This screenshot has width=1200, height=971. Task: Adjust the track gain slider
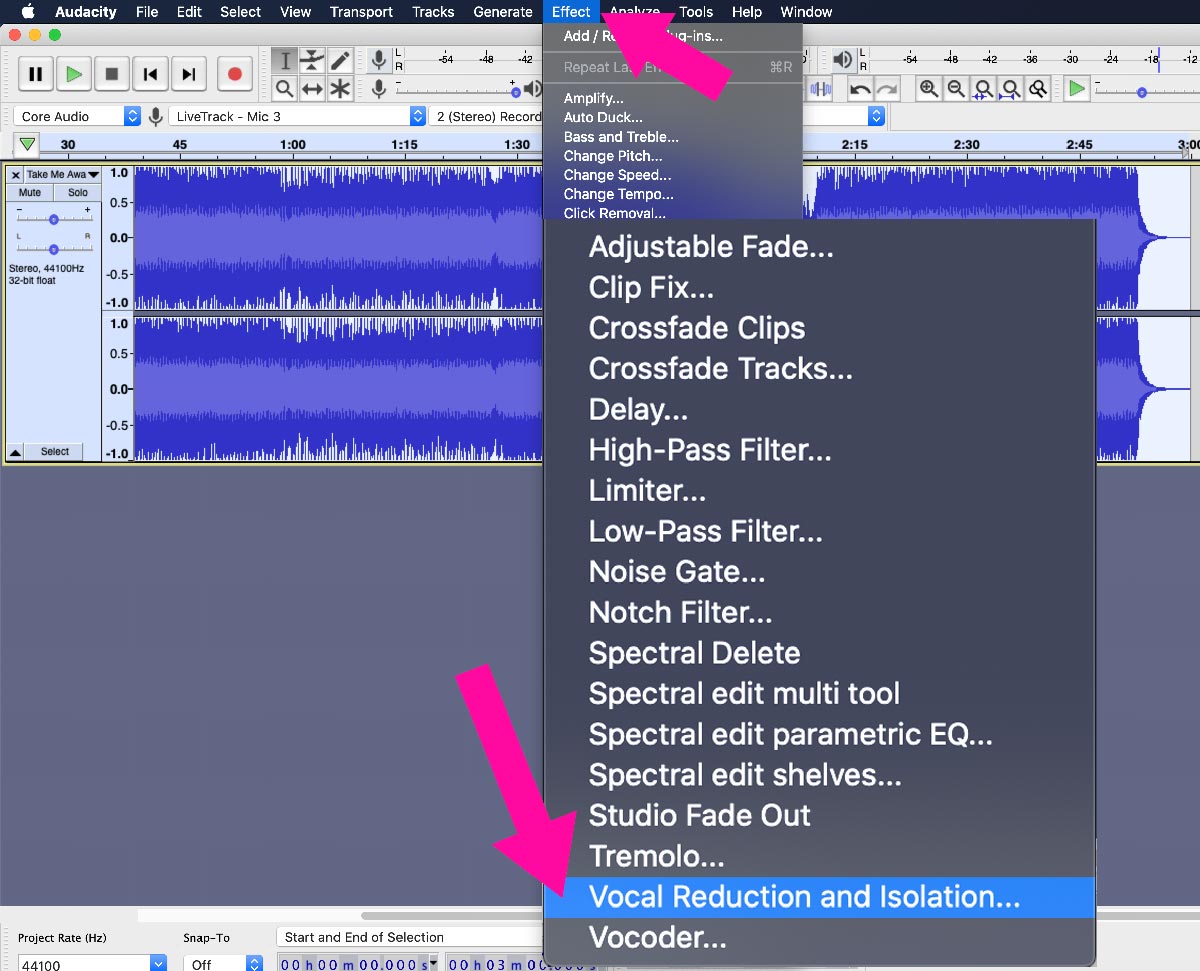[54, 218]
